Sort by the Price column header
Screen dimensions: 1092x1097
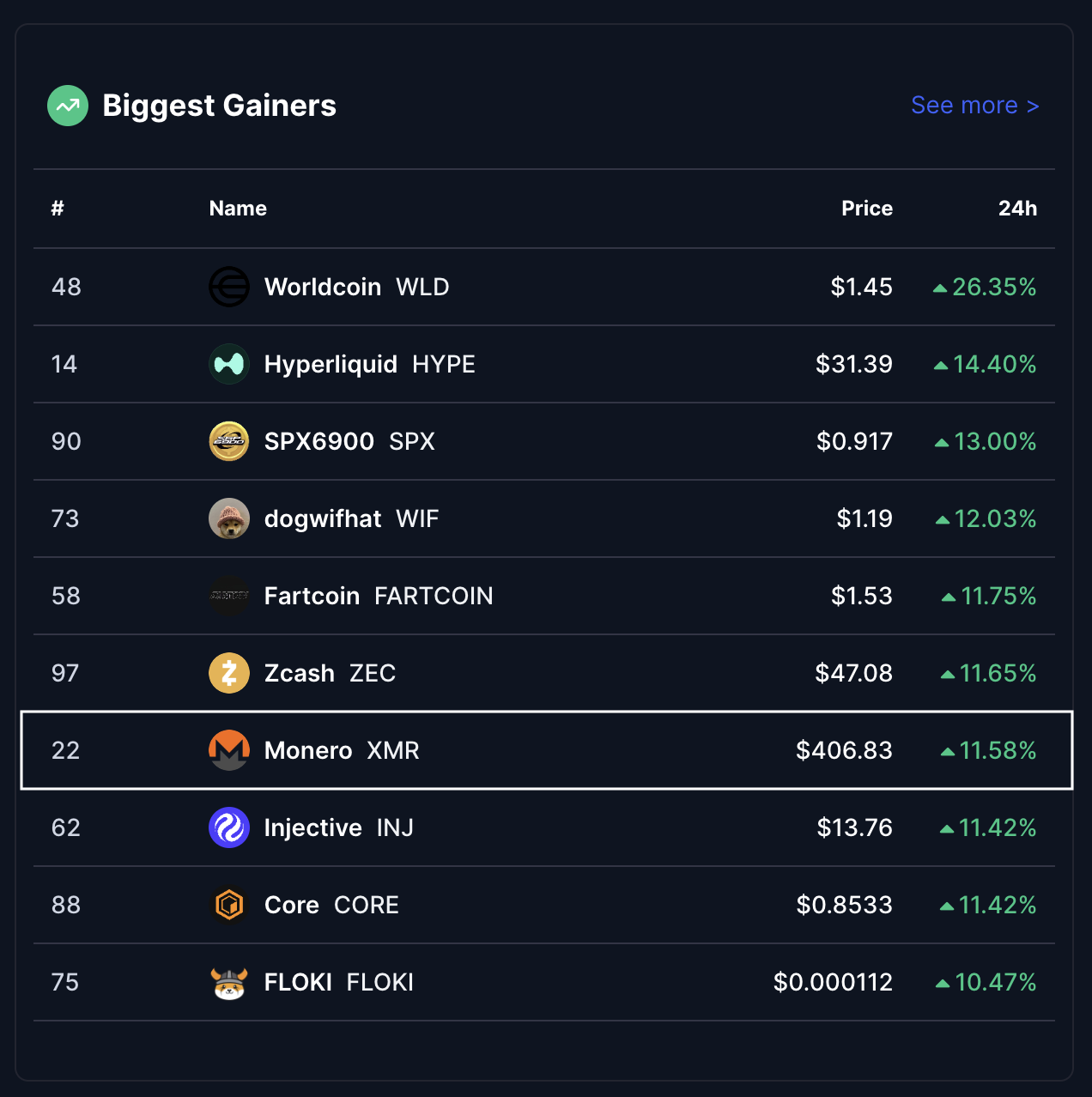coord(866,209)
